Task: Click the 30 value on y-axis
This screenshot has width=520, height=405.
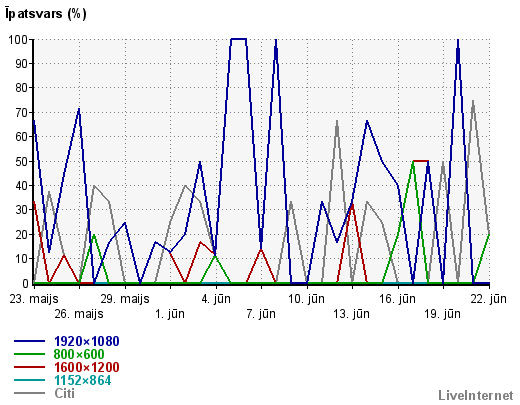Action: 22,210
